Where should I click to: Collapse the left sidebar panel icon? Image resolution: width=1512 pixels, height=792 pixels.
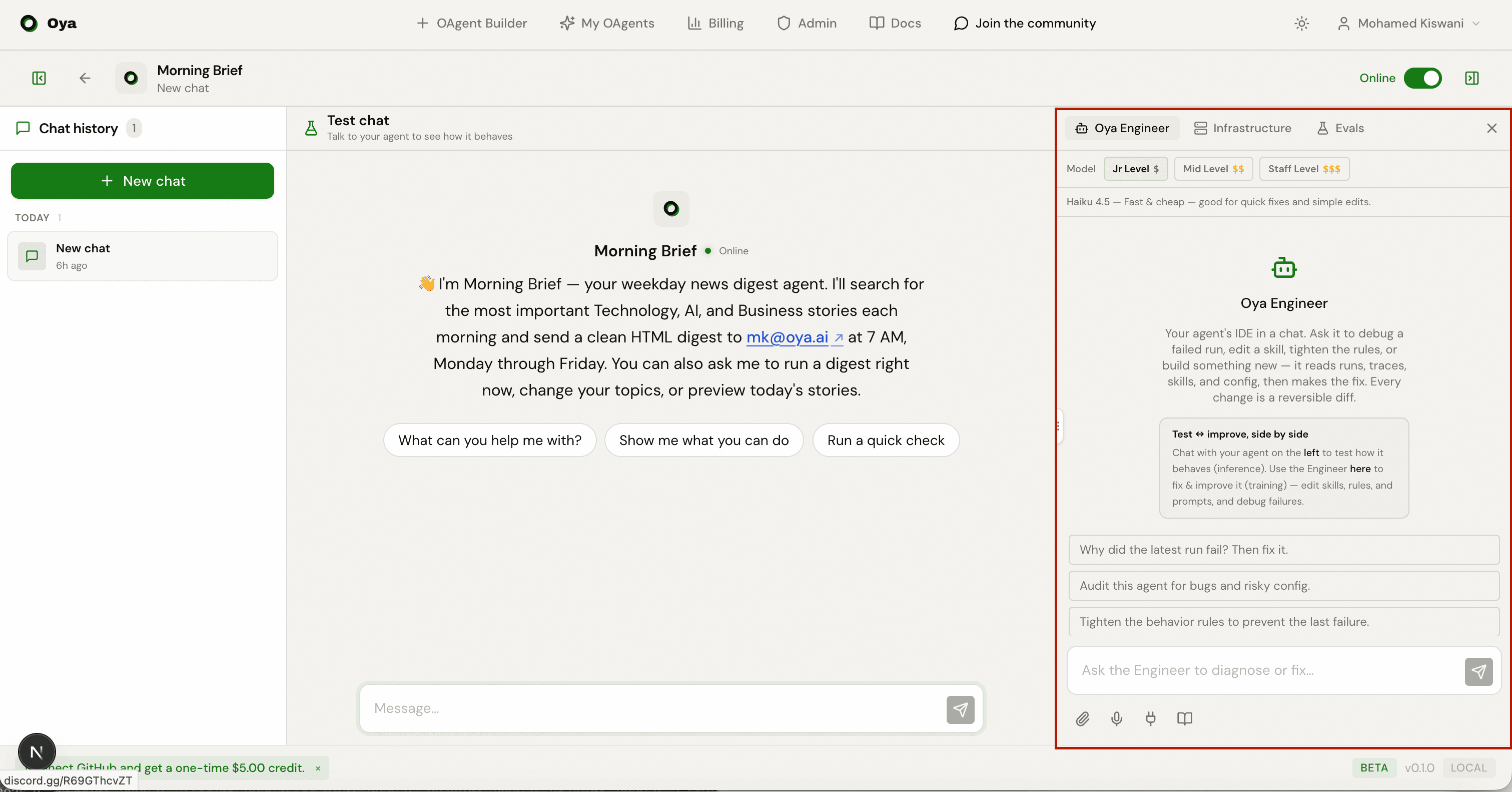tap(39, 78)
